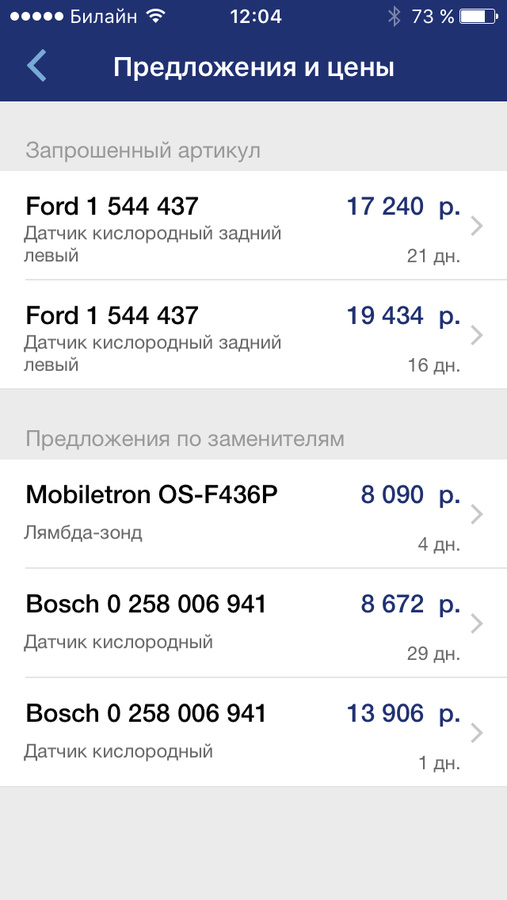Tap the Предложения и цены title
The height and width of the screenshot is (900, 507).
tap(253, 68)
